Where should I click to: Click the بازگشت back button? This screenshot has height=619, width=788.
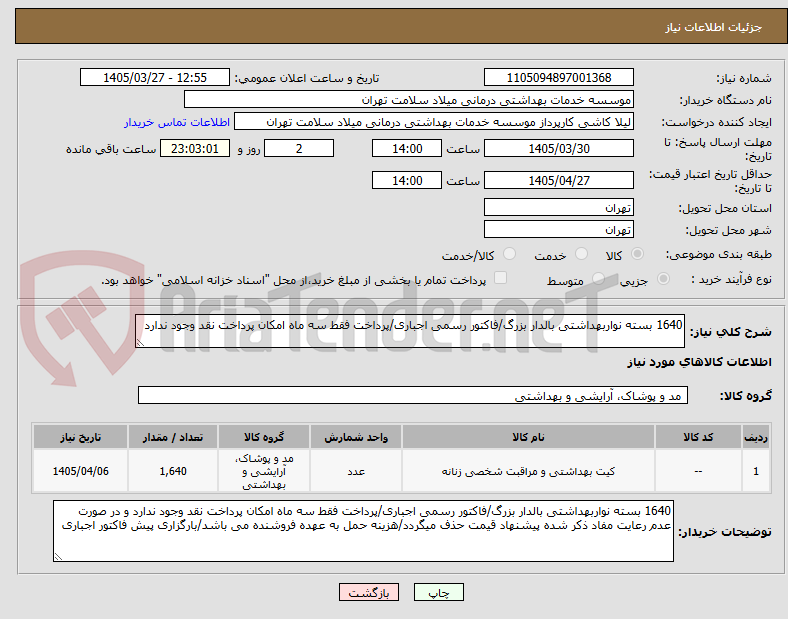369,593
